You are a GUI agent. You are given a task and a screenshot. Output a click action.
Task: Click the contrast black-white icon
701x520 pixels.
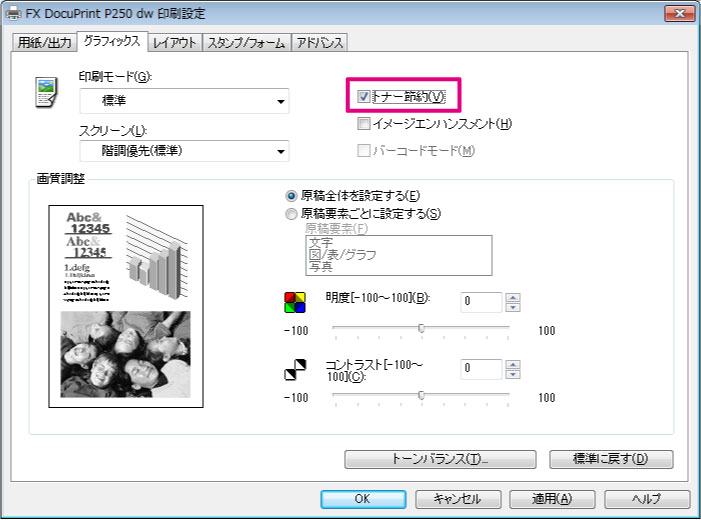292,372
